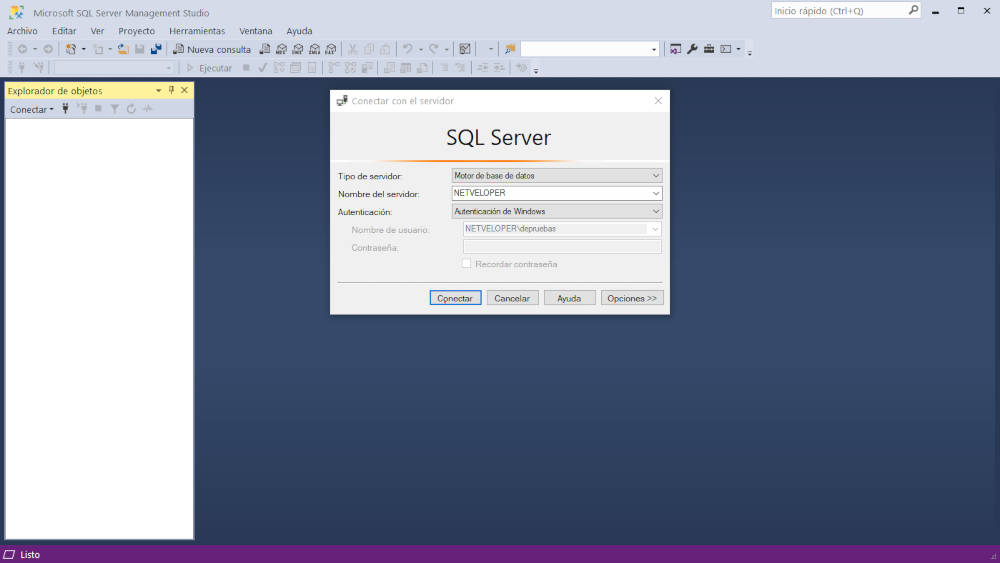Open the Tipo de servidor dropdown
This screenshot has width=1000, height=563.
(557, 175)
